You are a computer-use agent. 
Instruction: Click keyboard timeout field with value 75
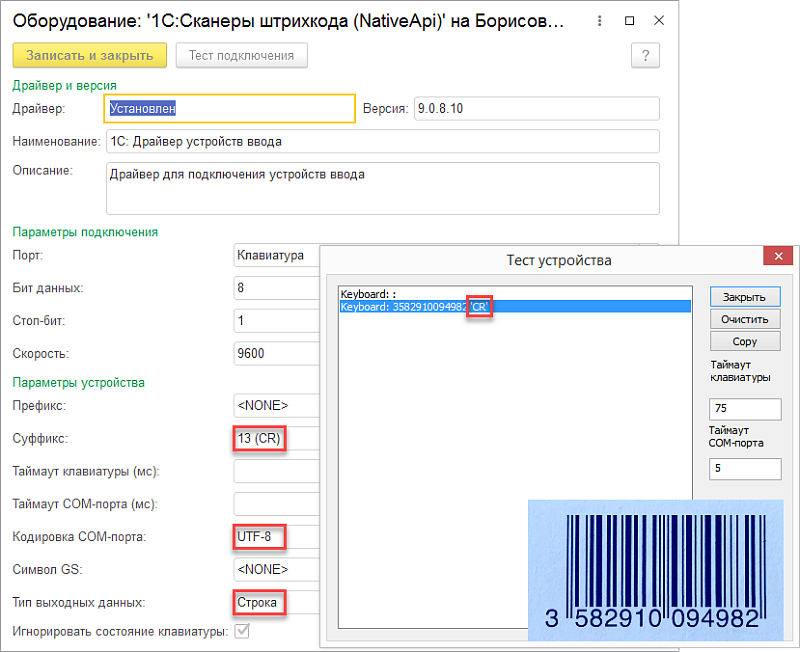[x=744, y=409]
